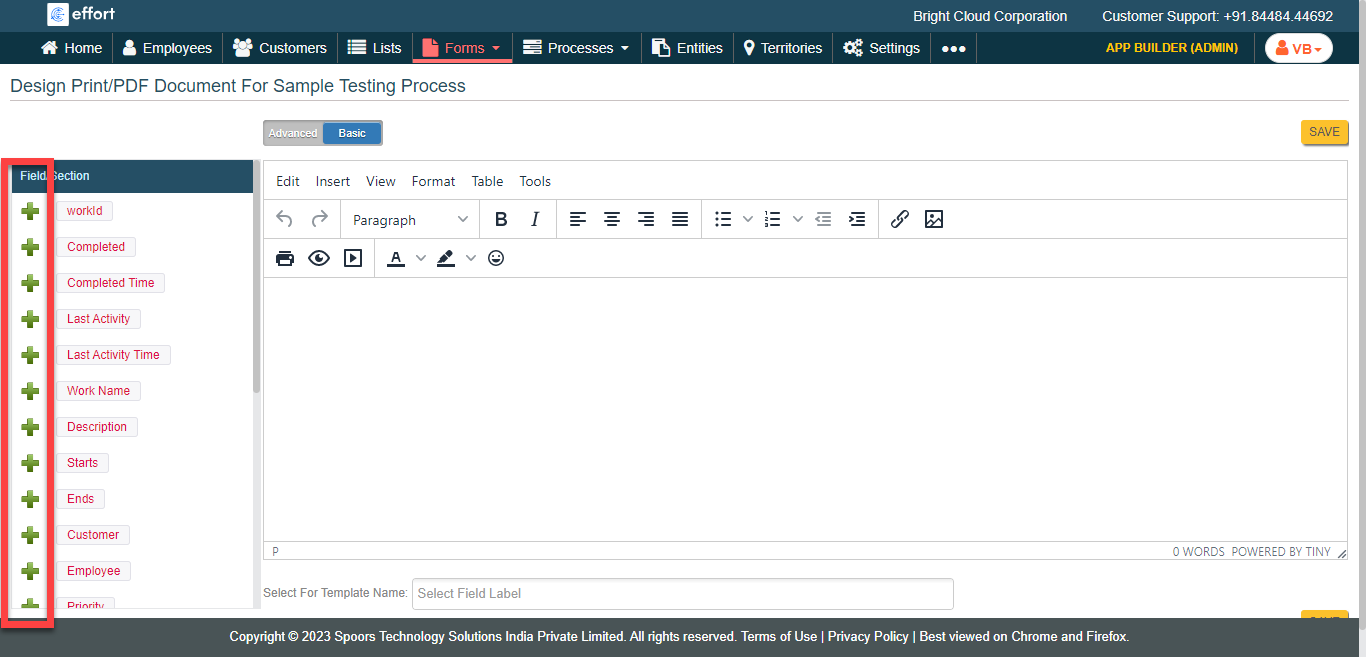Click the Bold formatting icon
The image size is (1366, 657).
(x=502, y=220)
